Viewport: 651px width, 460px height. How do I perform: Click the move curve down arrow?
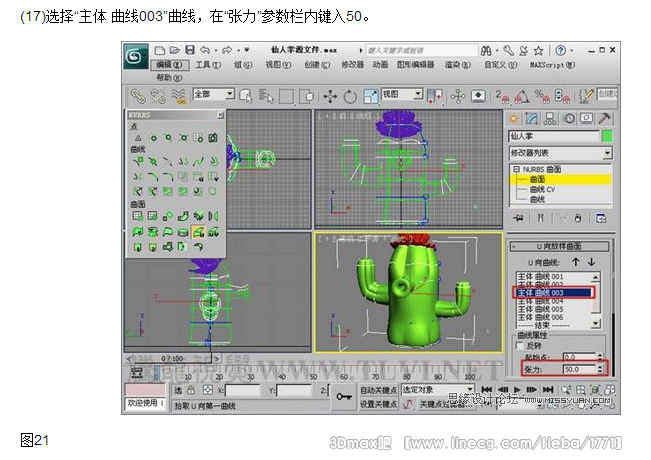tap(592, 262)
